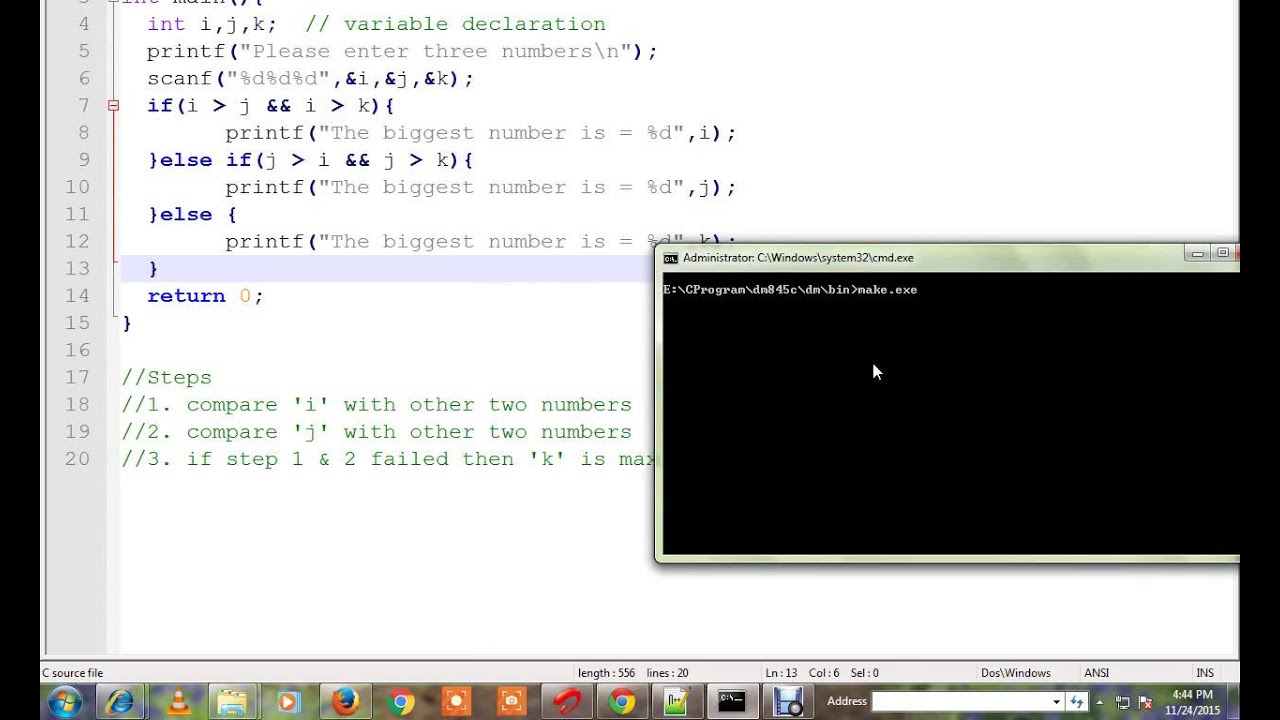The width and height of the screenshot is (1280, 720).
Task: Click the cmd.exe window title text
Action: point(798,258)
